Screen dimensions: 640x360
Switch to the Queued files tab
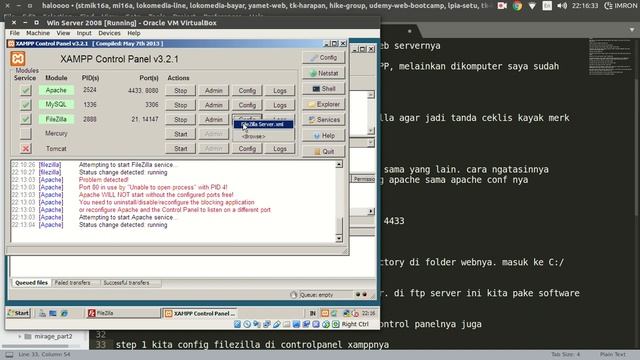click(31, 282)
